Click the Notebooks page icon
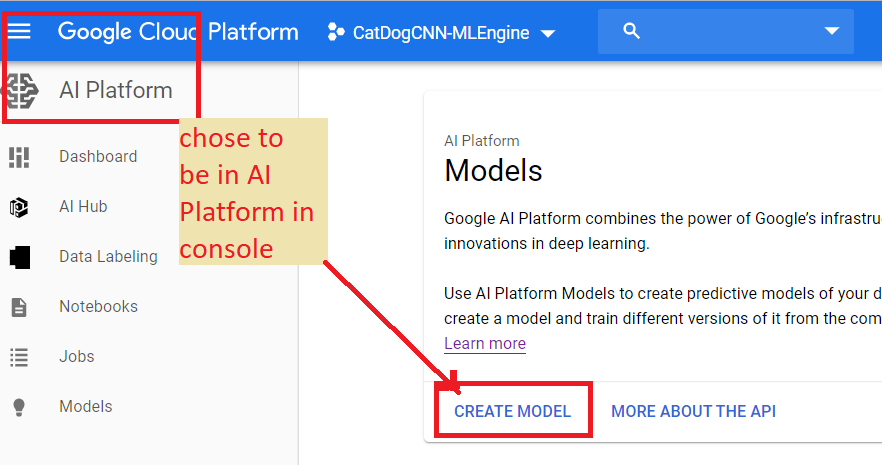 19,307
